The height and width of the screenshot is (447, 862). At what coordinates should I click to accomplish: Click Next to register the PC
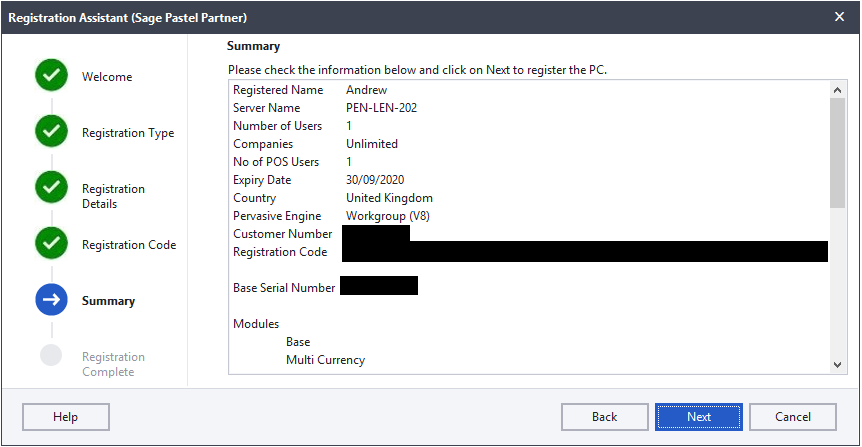tap(699, 417)
